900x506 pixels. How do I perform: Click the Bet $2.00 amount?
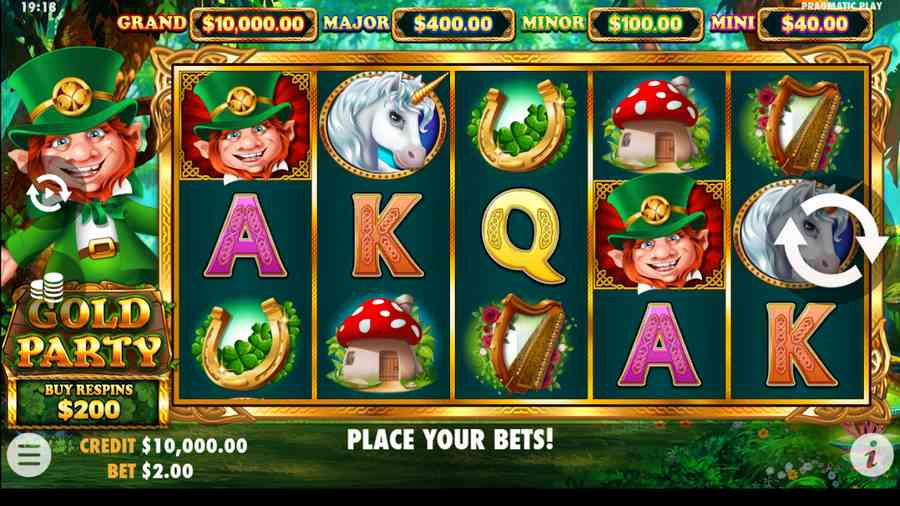coord(150,471)
